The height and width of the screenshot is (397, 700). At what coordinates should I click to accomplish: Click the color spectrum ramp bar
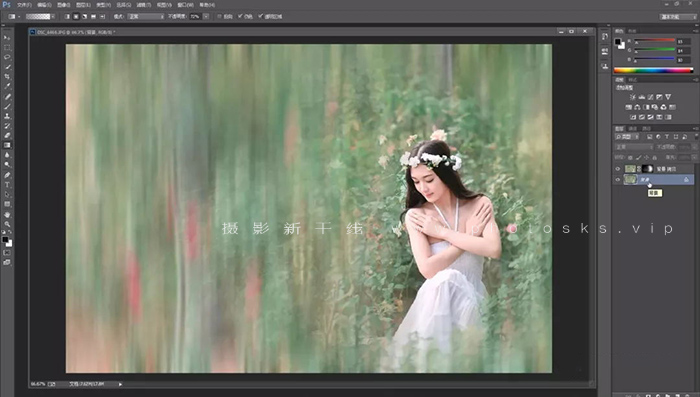pos(653,70)
